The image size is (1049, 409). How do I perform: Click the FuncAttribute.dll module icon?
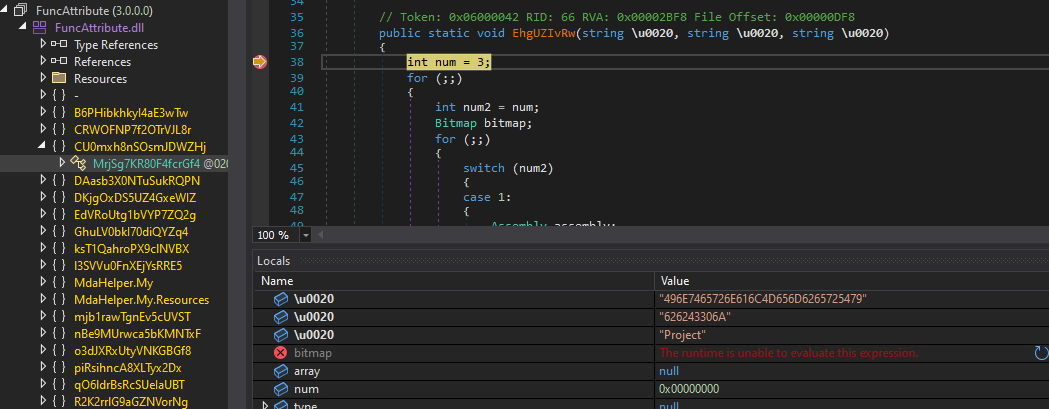tap(40, 28)
